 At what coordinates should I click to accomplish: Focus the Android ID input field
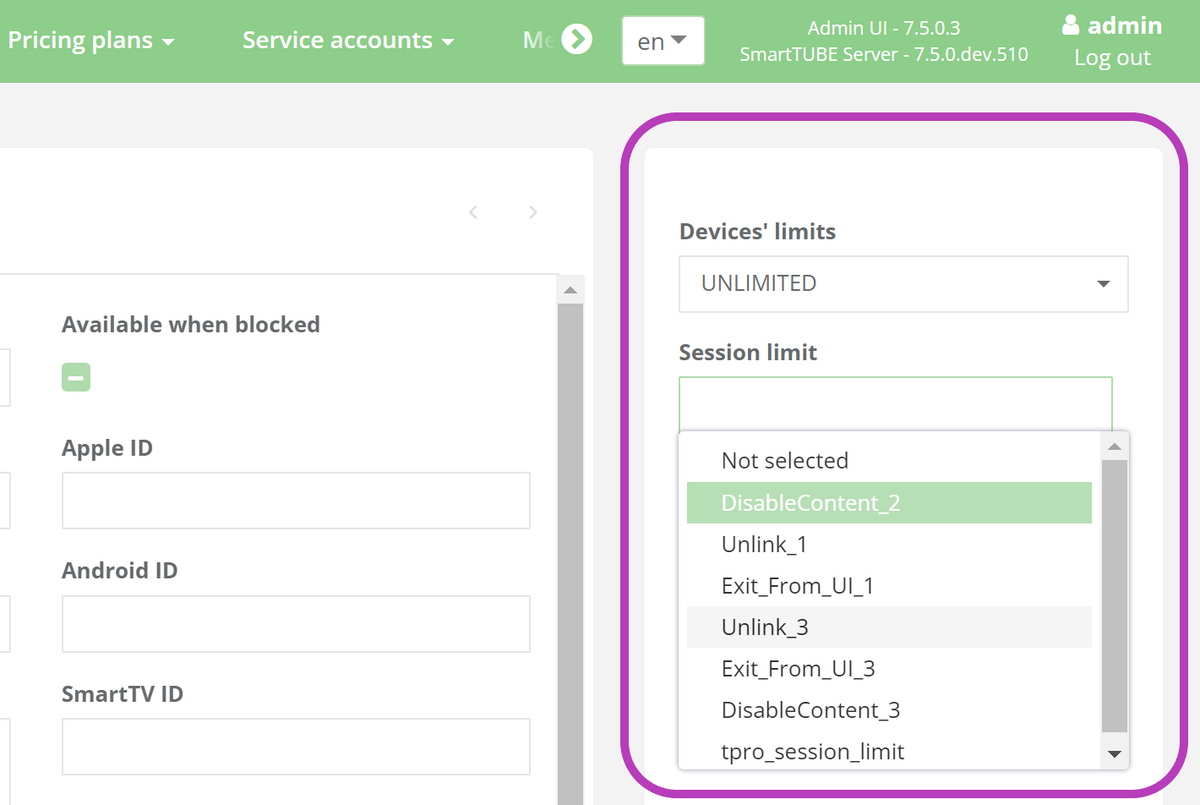296,624
